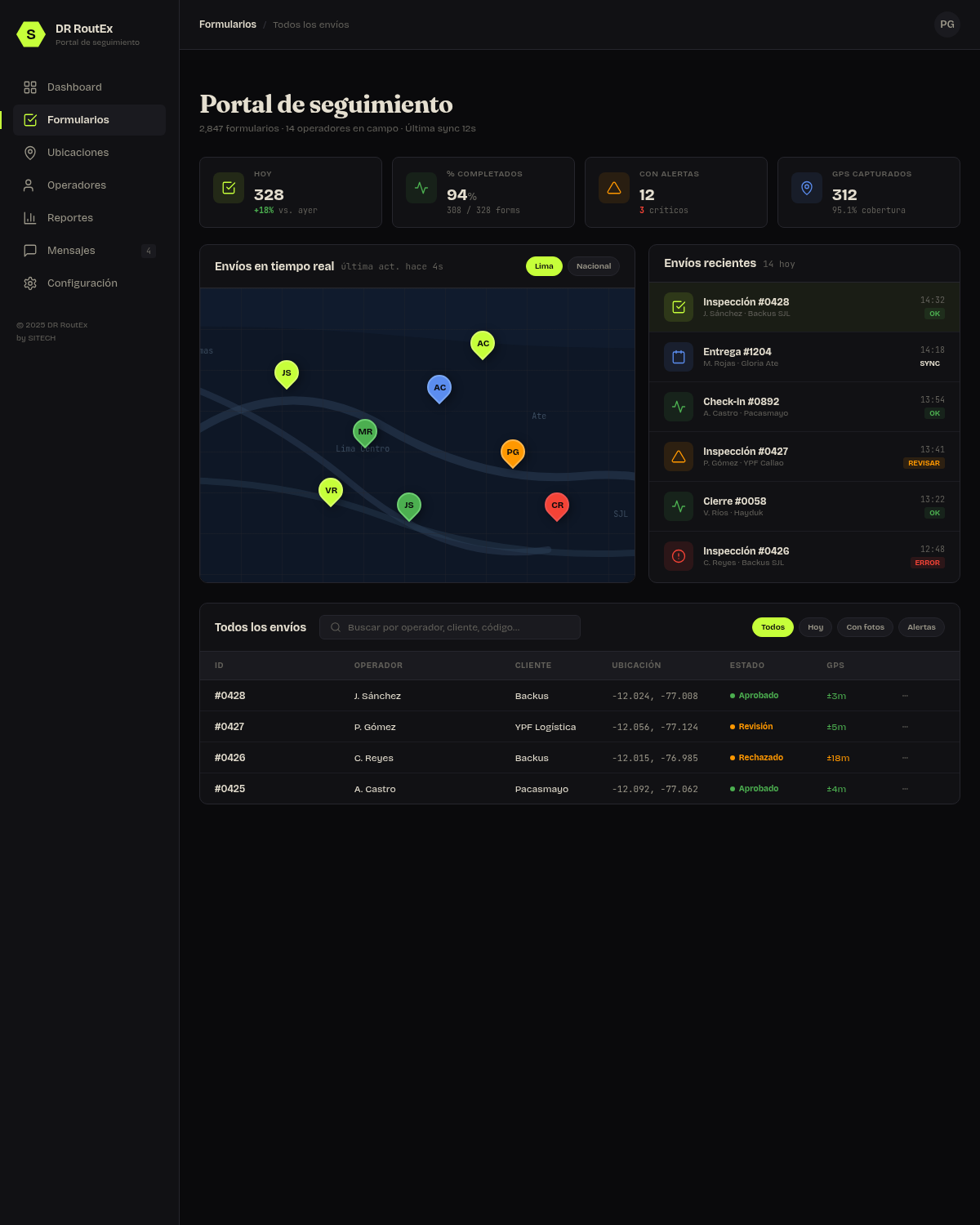The width and height of the screenshot is (980, 1225).
Task: Click the red CR map pin
Action: 557,506
